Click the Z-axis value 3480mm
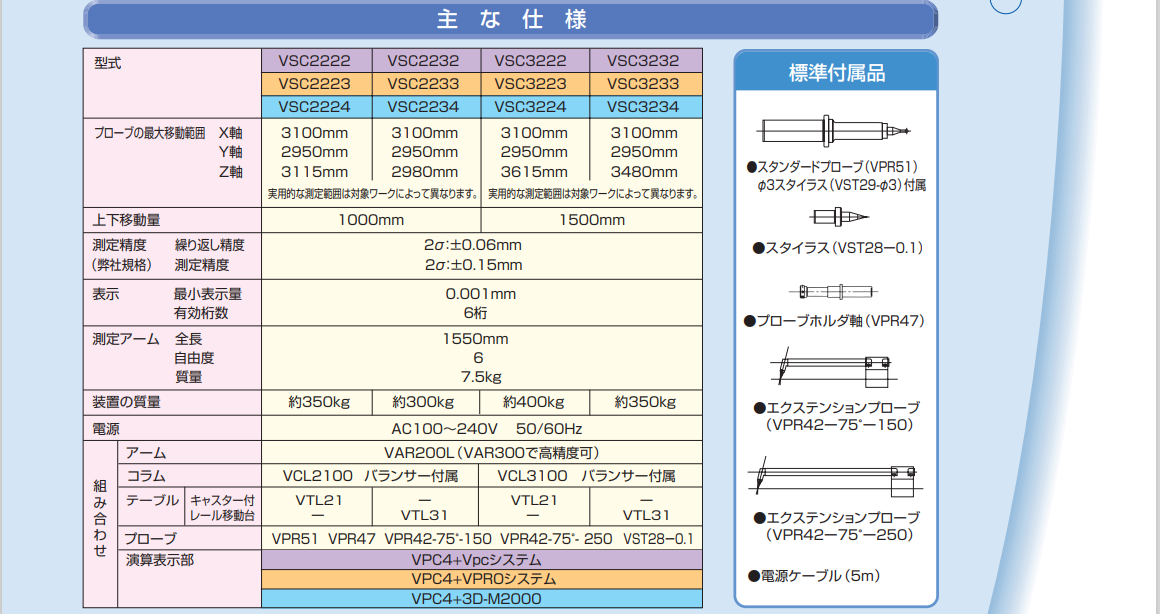Screen dimensions: 1160x614 click(644, 172)
